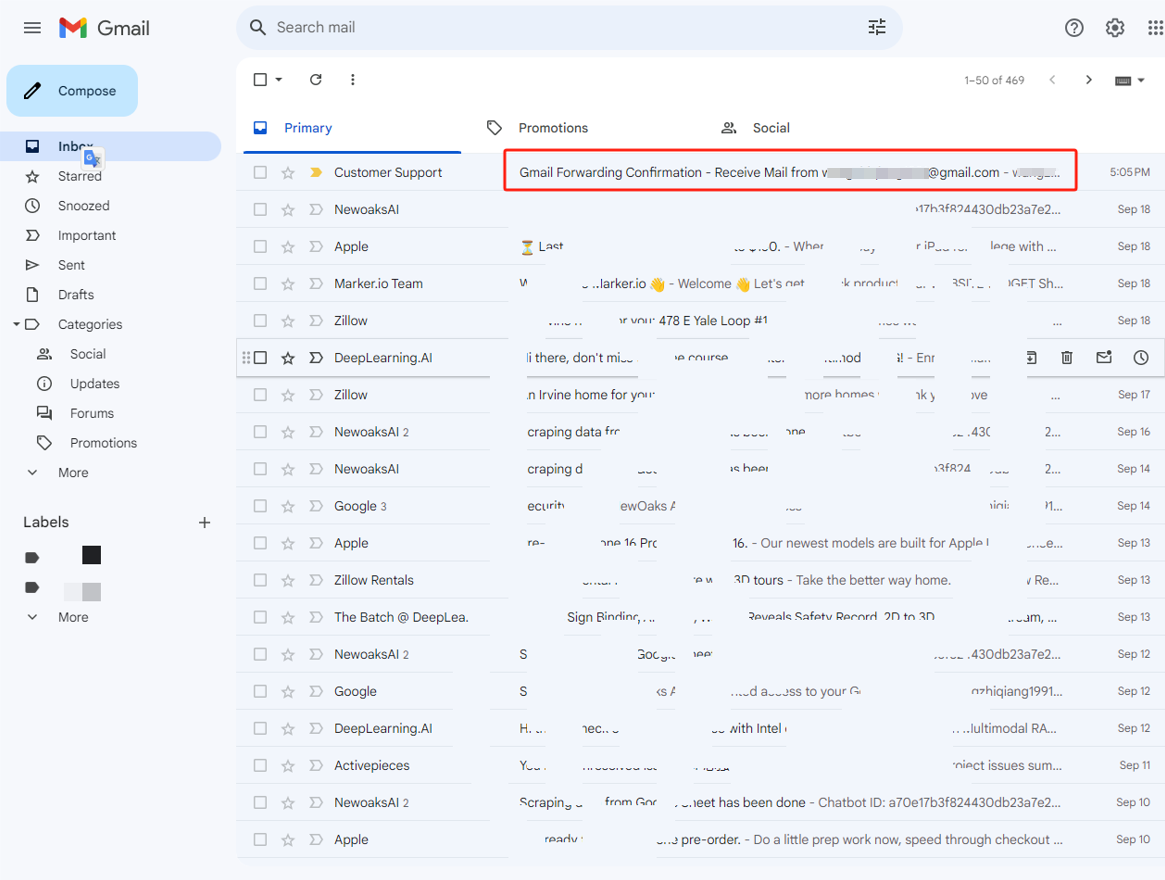Viewport: 1165px width, 880px height.
Task: Create a new label with plus icon
Action: (x=204, y=522)
